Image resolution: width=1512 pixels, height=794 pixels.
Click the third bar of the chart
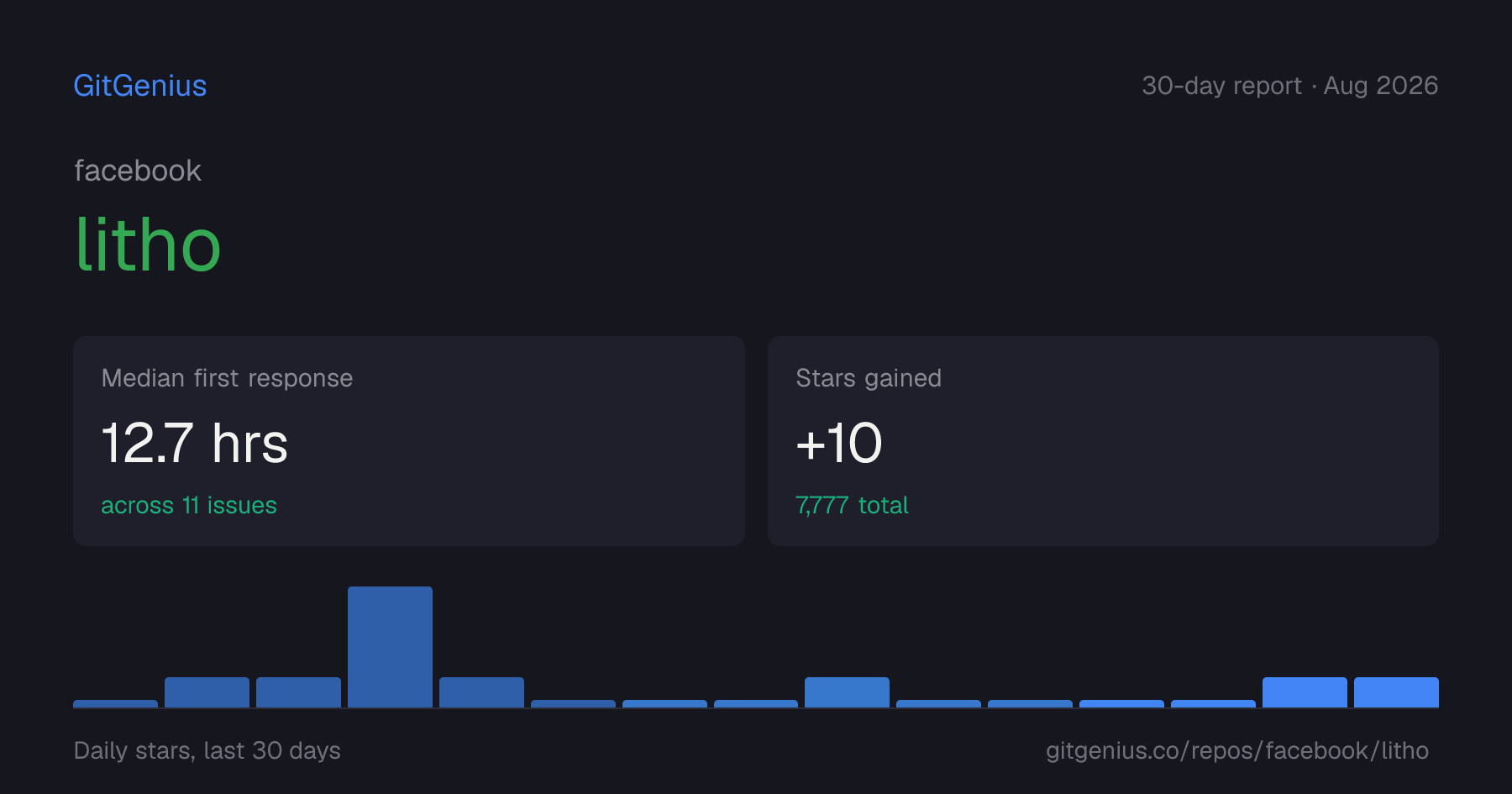[x=298, y=692]
